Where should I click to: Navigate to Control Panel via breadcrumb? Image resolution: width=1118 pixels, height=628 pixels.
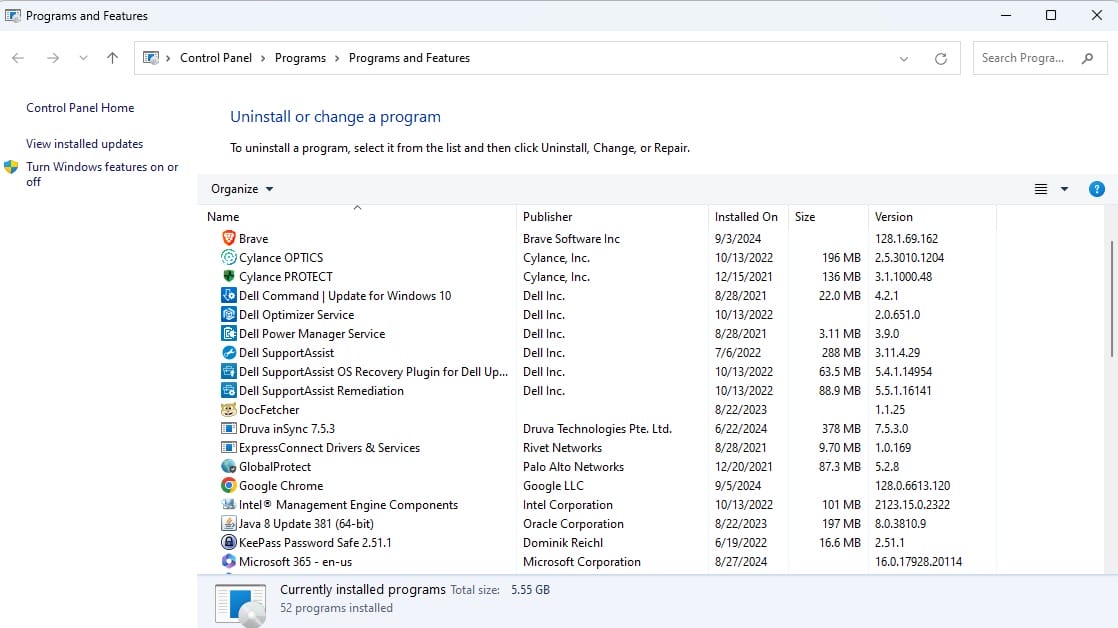click(x=216, y=58)
